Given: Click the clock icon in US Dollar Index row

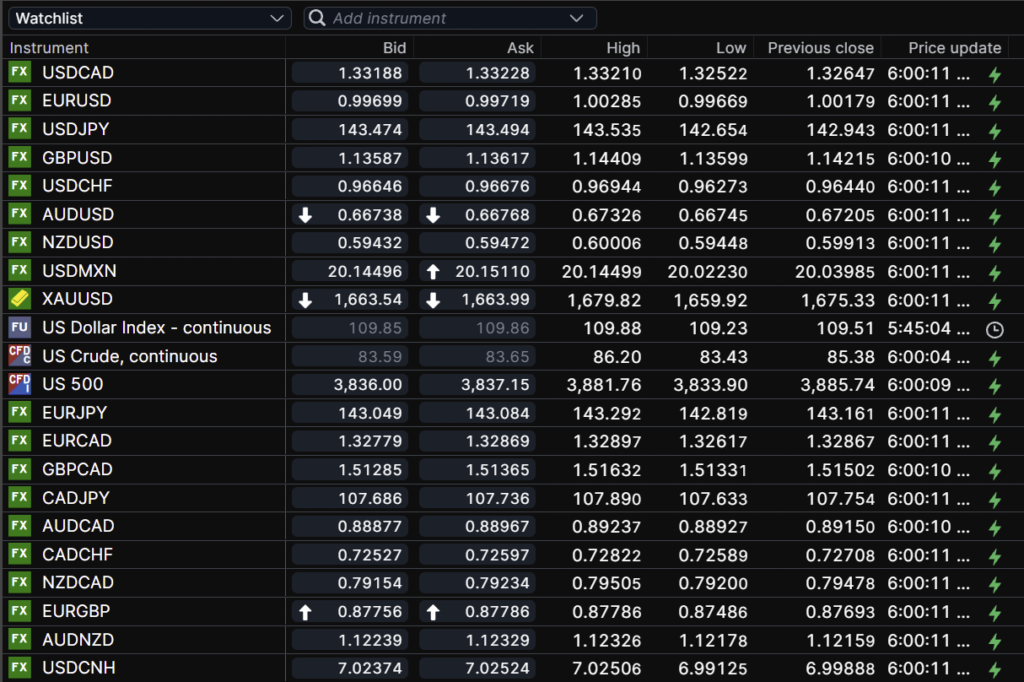Looking at the screenshot, I should [x=994, y=329].
